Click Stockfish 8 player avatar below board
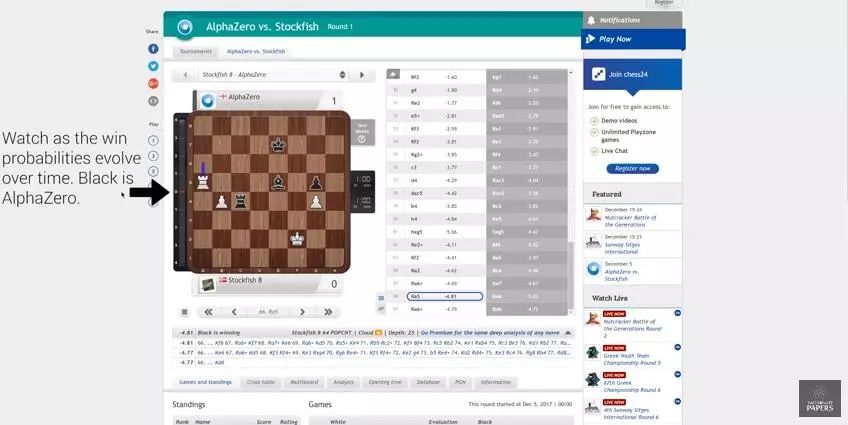This screenshot has width=848, height=425. click(x=208, y=284)
